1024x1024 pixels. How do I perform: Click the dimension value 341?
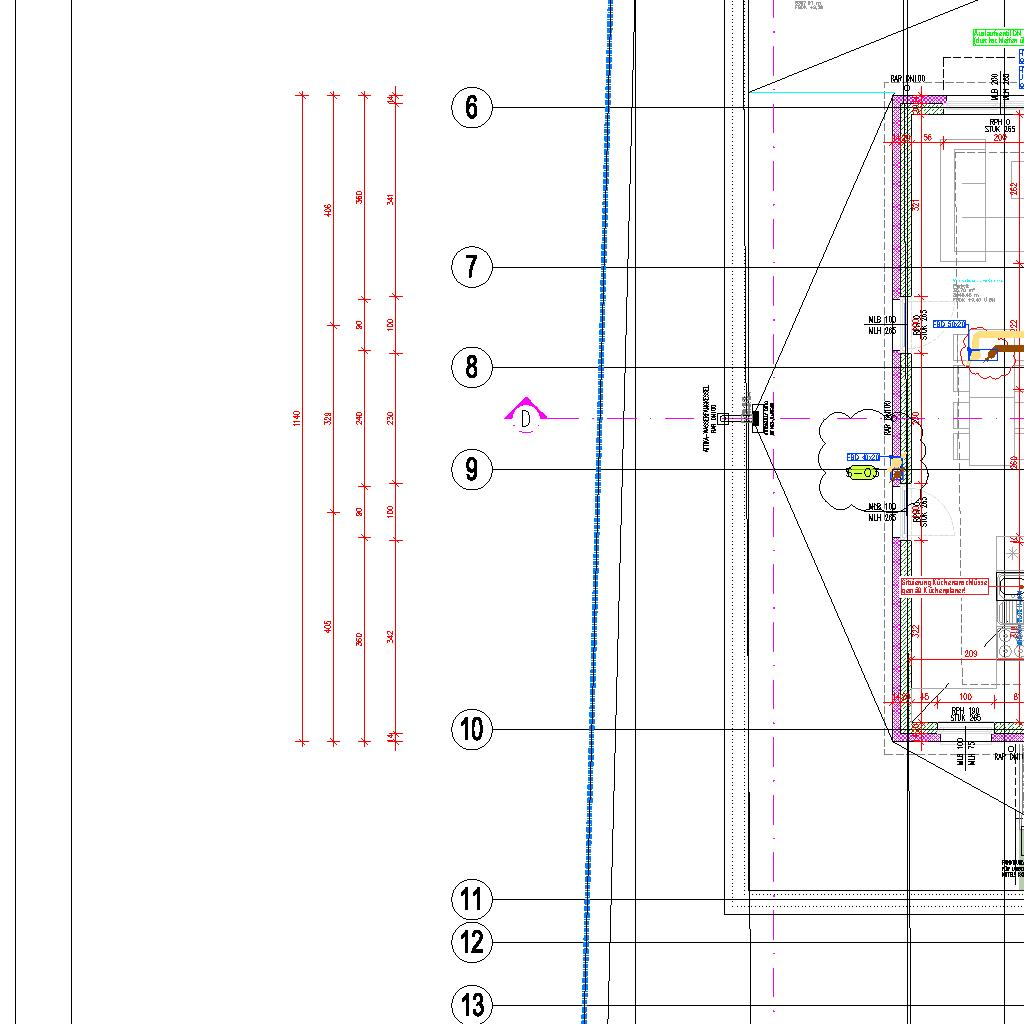(391, 199)
